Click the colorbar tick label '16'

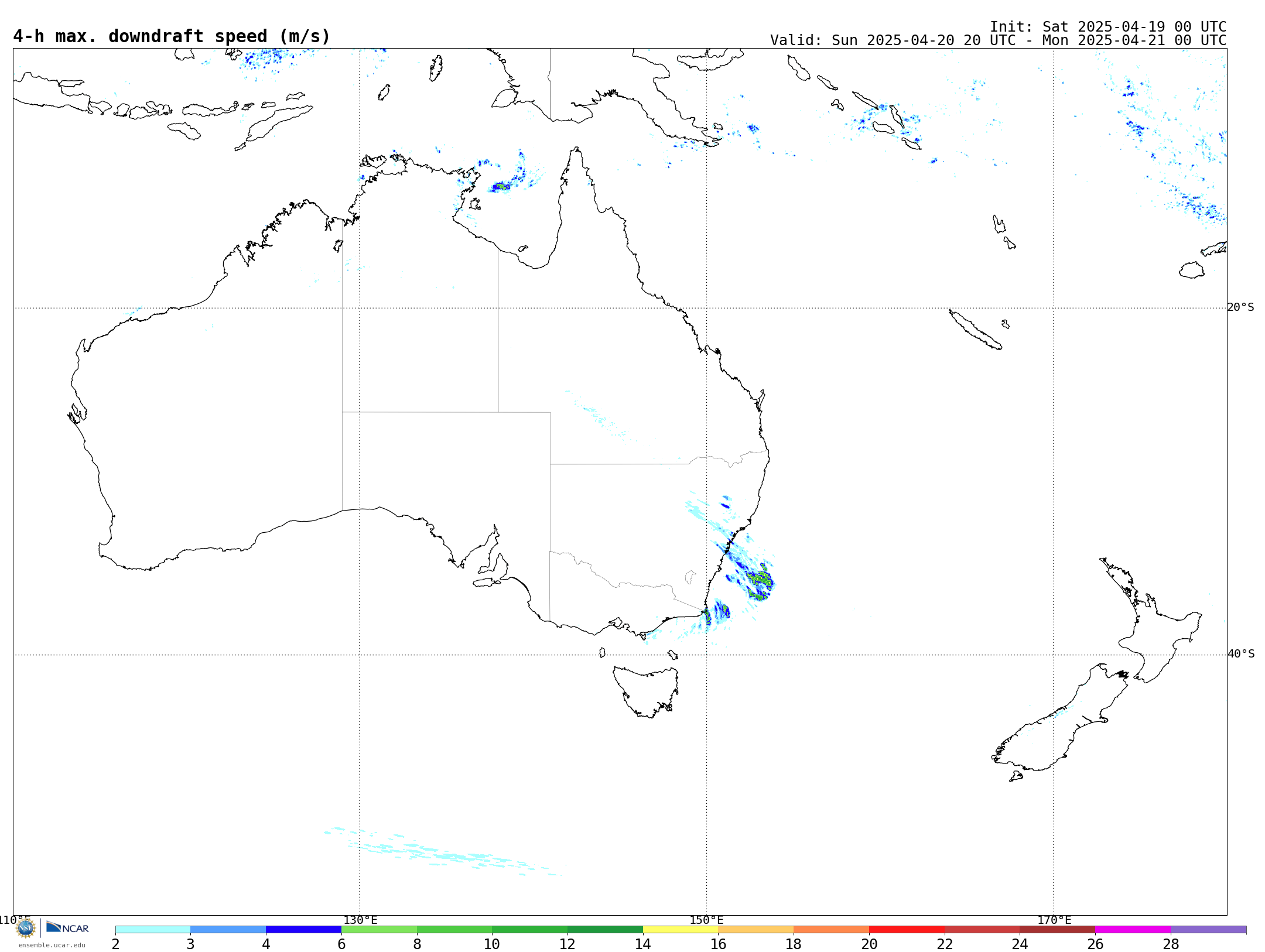tap(718, 944)
